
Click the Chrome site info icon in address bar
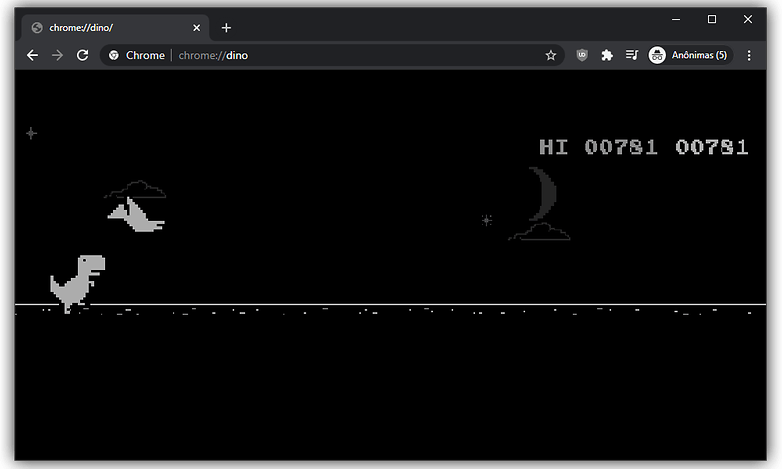(114, 55)
